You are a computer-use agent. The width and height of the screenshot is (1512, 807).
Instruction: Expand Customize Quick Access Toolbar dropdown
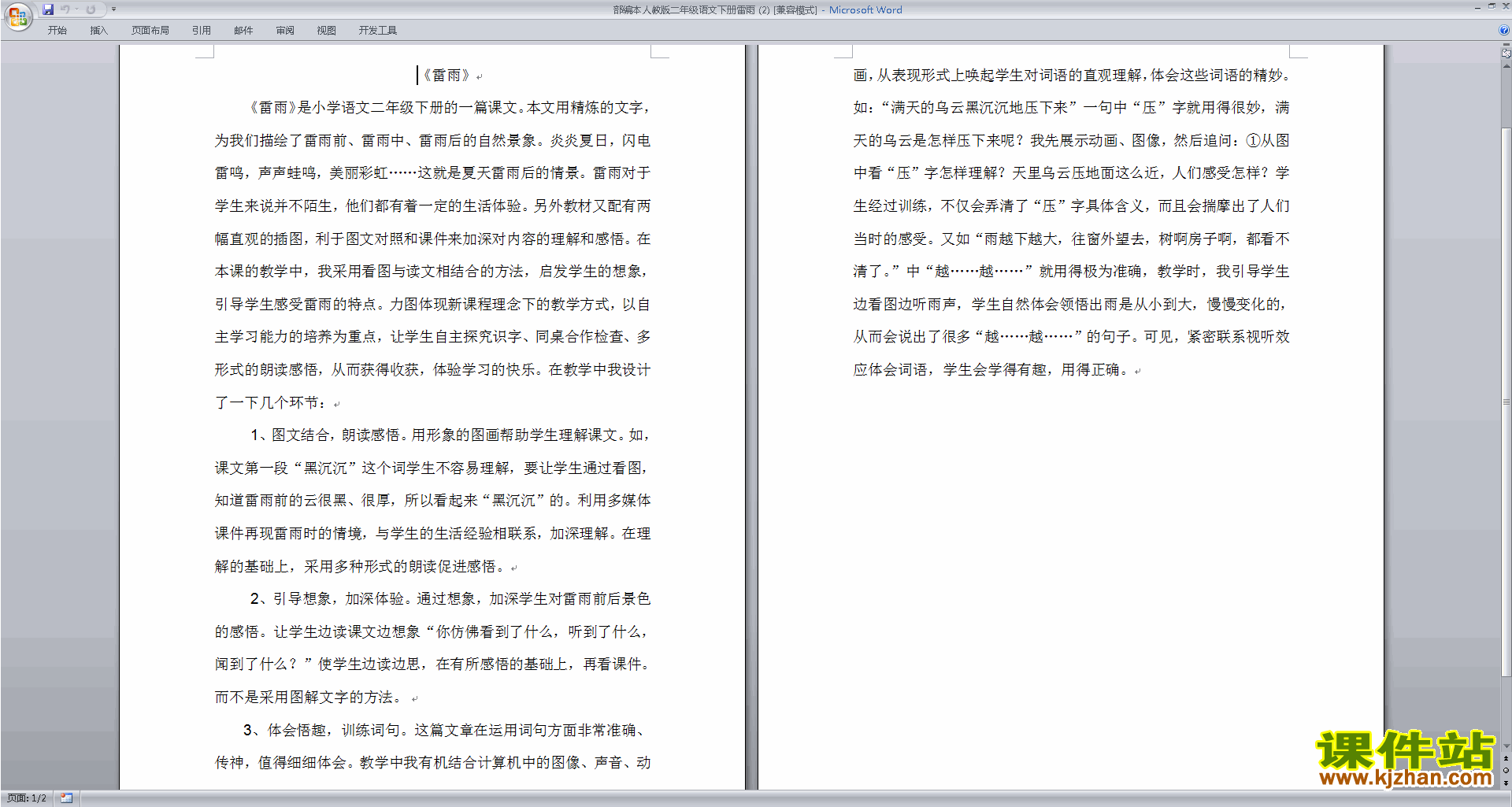click(x=113, y=9)
